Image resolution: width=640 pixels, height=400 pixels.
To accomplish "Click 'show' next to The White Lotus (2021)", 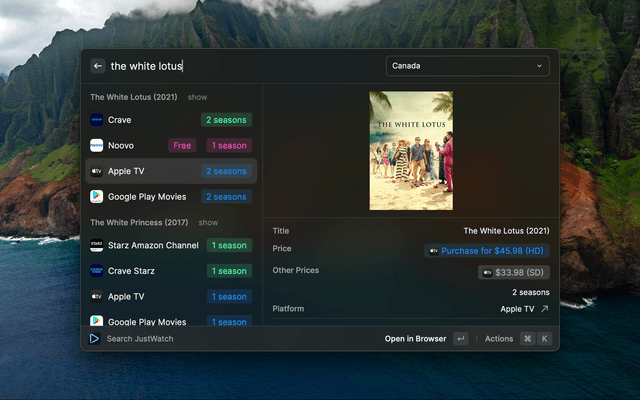I will (197, 97).
